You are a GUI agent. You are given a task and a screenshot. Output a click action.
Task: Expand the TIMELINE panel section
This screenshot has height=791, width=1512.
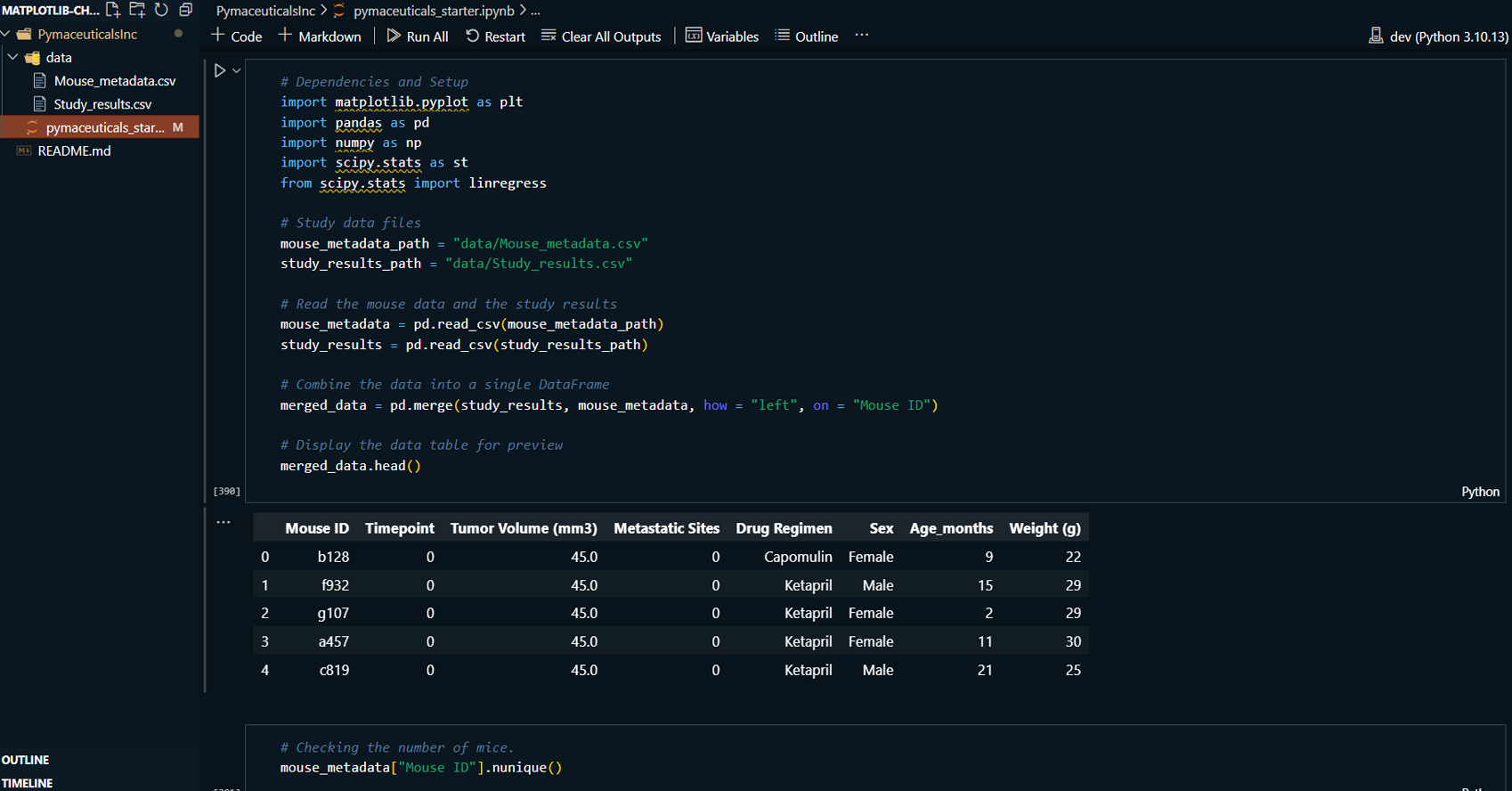pos(28,783)
